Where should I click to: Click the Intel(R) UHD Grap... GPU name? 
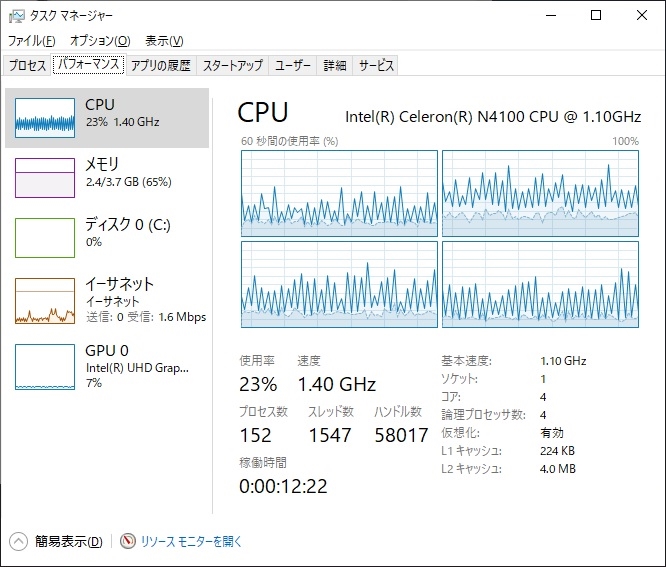point(137,368)
